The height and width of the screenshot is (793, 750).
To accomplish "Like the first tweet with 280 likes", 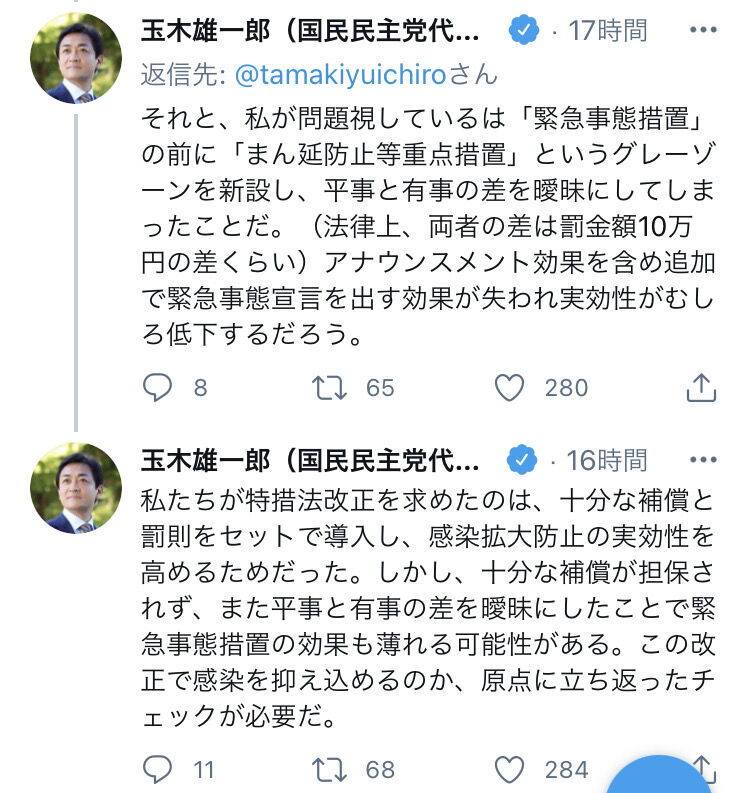I will coord(511,387).
